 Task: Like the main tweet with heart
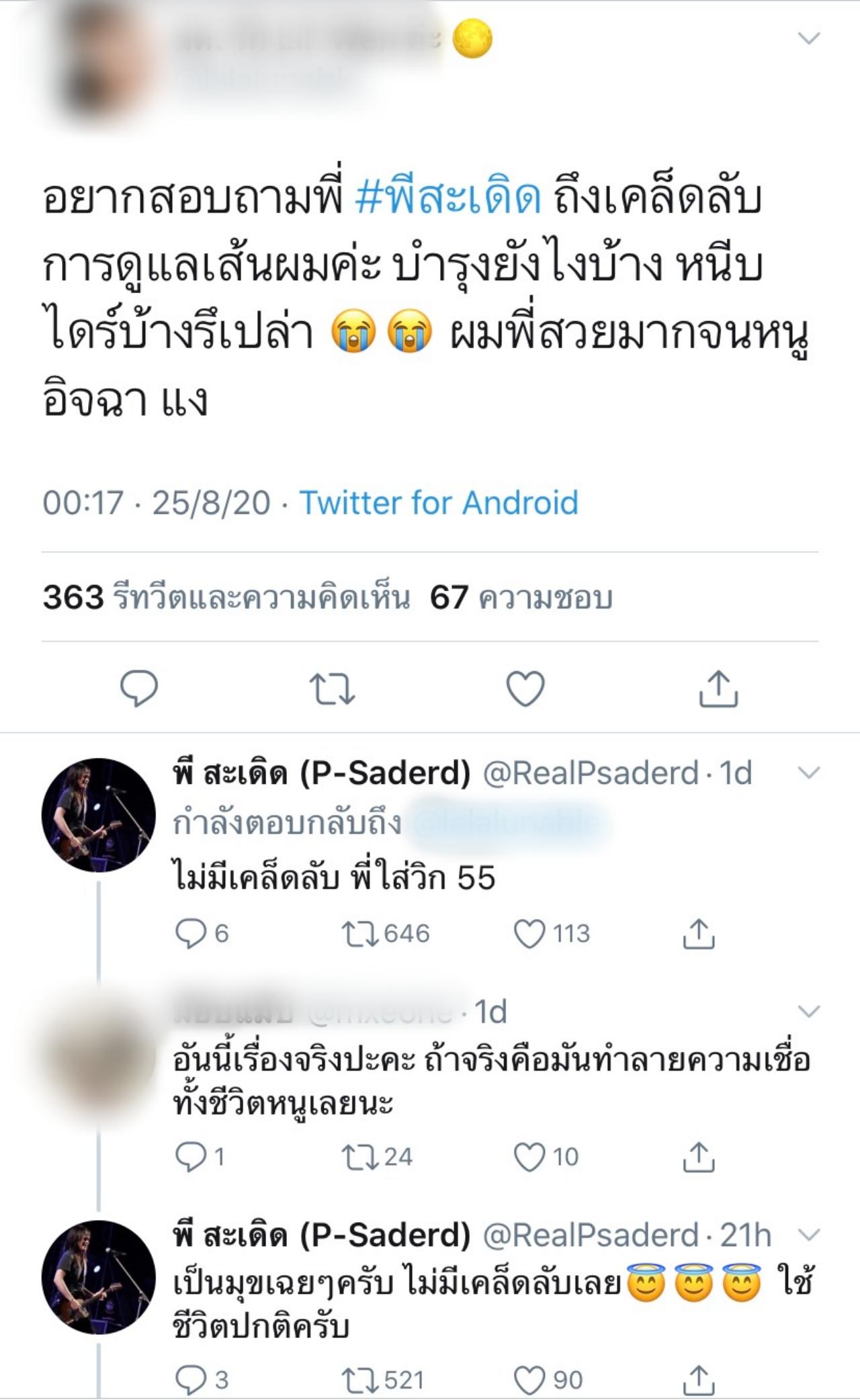[525, 689]
